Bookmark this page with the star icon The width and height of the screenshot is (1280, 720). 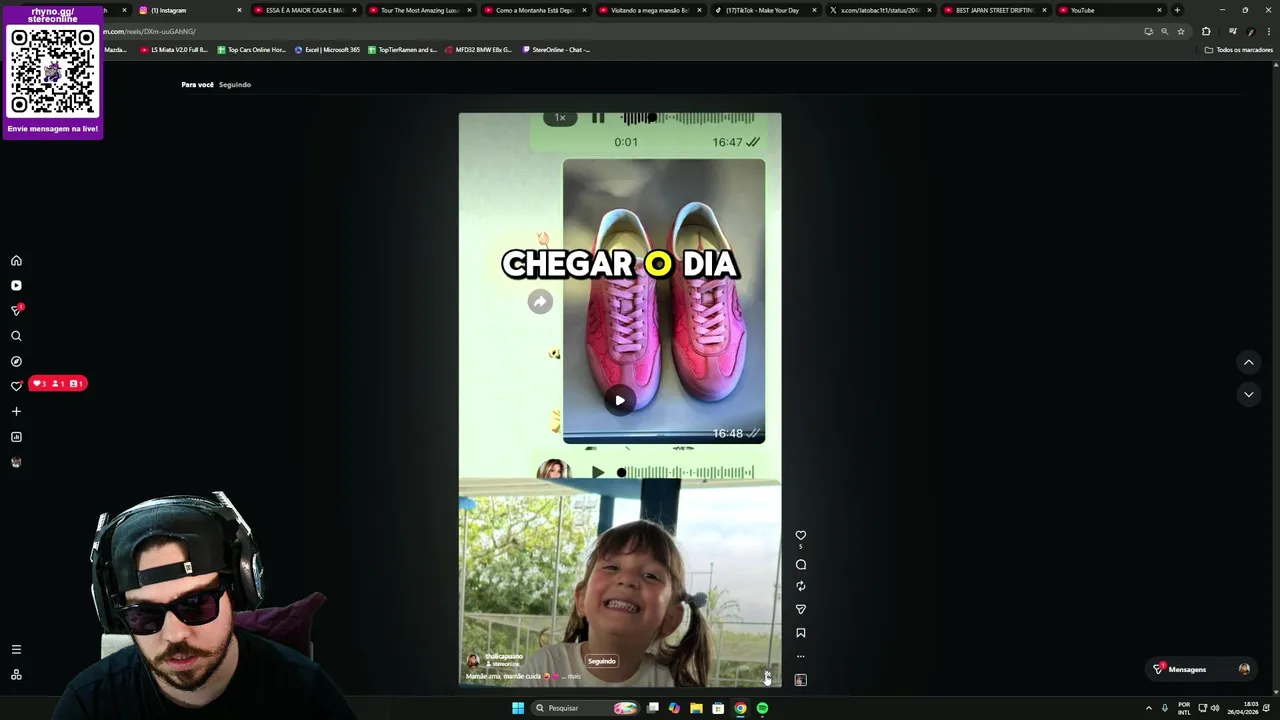pyautogui.click(x=1180, y=31)
